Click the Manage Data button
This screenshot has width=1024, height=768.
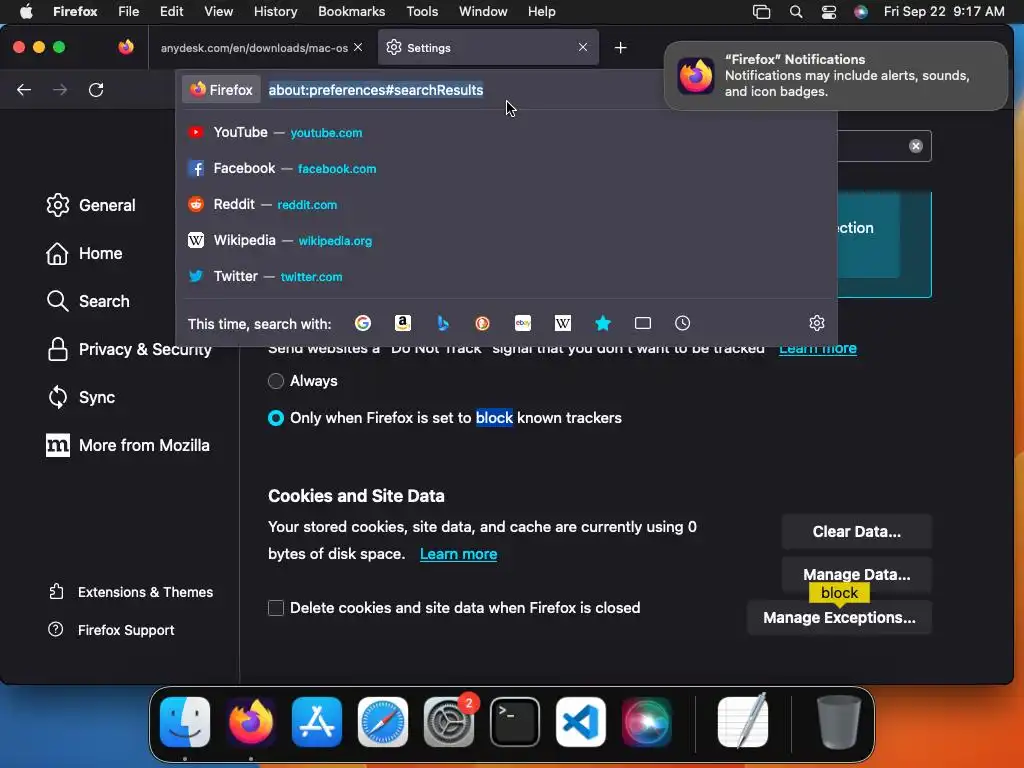click(x=856, y=574)
